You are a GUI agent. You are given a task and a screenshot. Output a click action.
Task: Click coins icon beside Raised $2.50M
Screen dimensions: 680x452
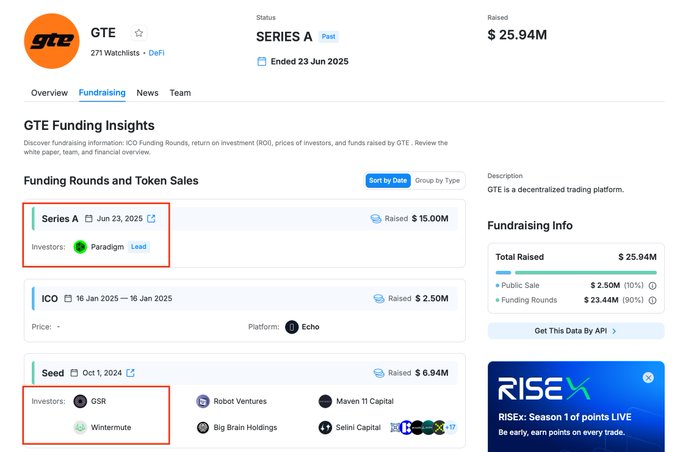(x=379, y=298)
